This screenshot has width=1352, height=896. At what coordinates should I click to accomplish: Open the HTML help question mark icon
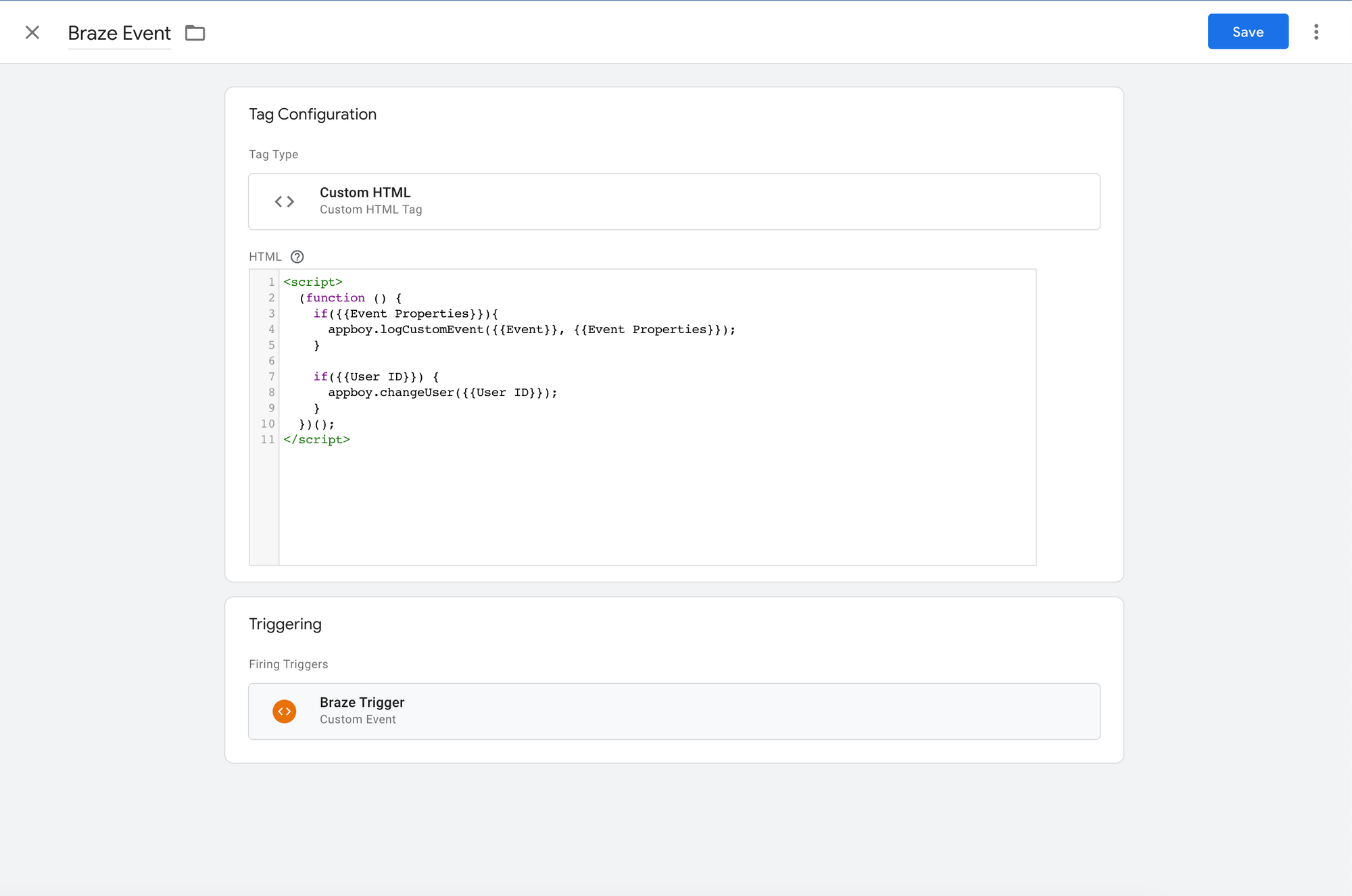click(297, 257)
